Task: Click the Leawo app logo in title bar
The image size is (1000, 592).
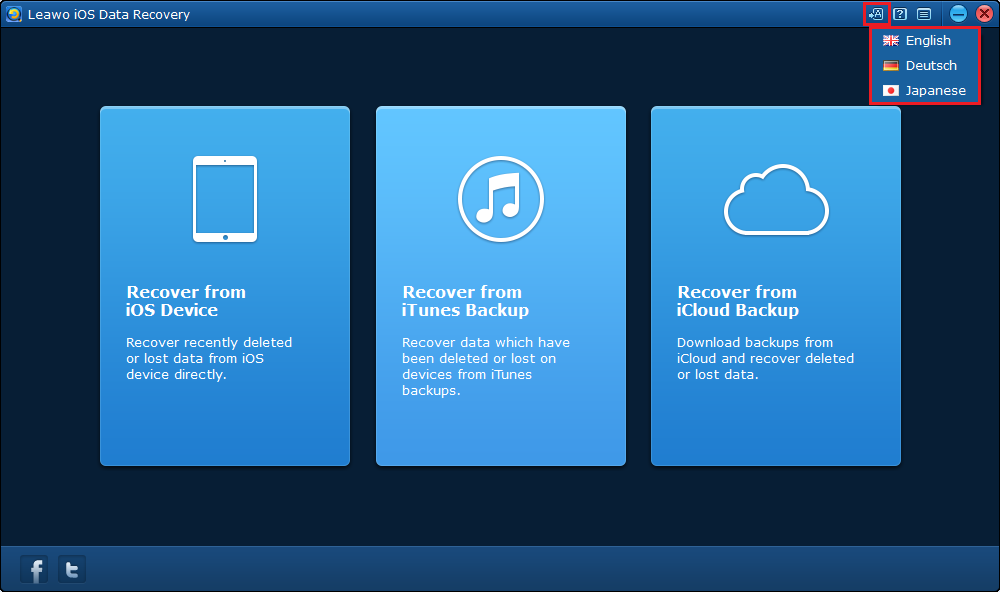Action: [x=14, y=14]
